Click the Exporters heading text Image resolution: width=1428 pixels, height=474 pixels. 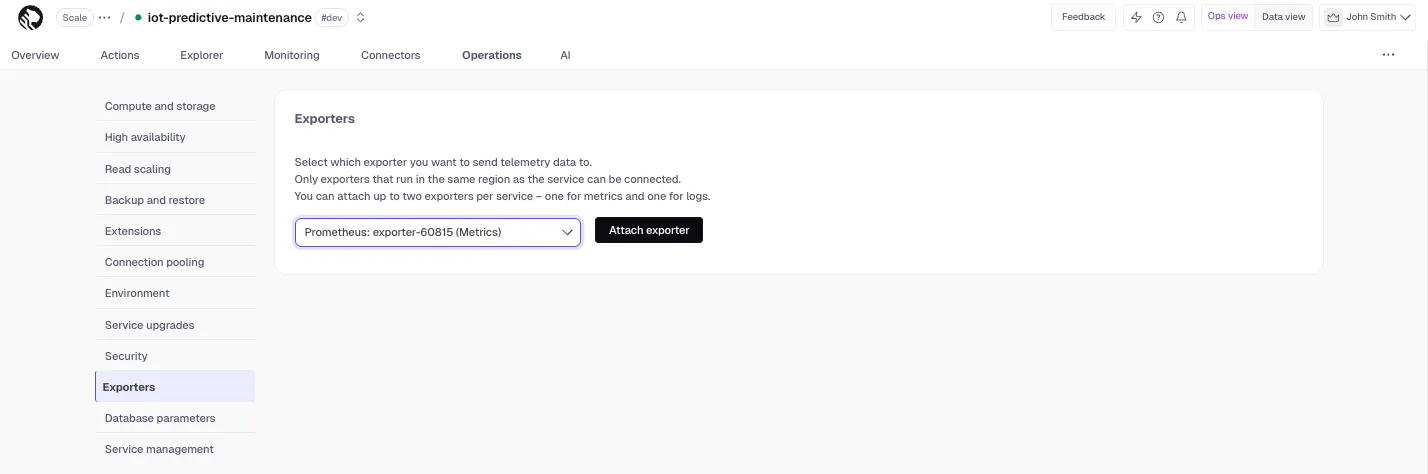pyautogui.click(x=325, y=118)
